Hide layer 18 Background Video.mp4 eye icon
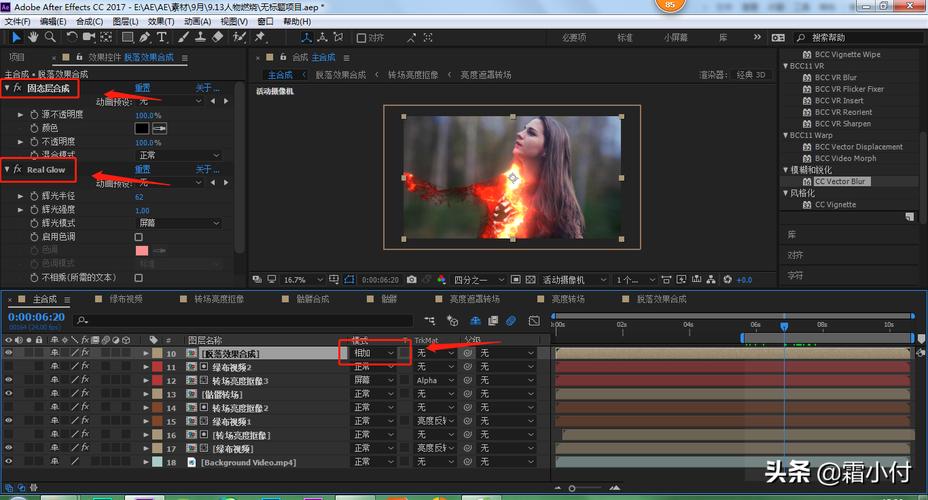 click(x=8, y=462)
